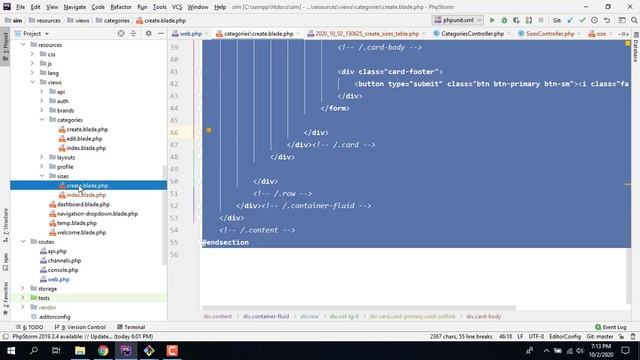
Task: Open the Navigate menu
Action: click(x=75, y=7)
